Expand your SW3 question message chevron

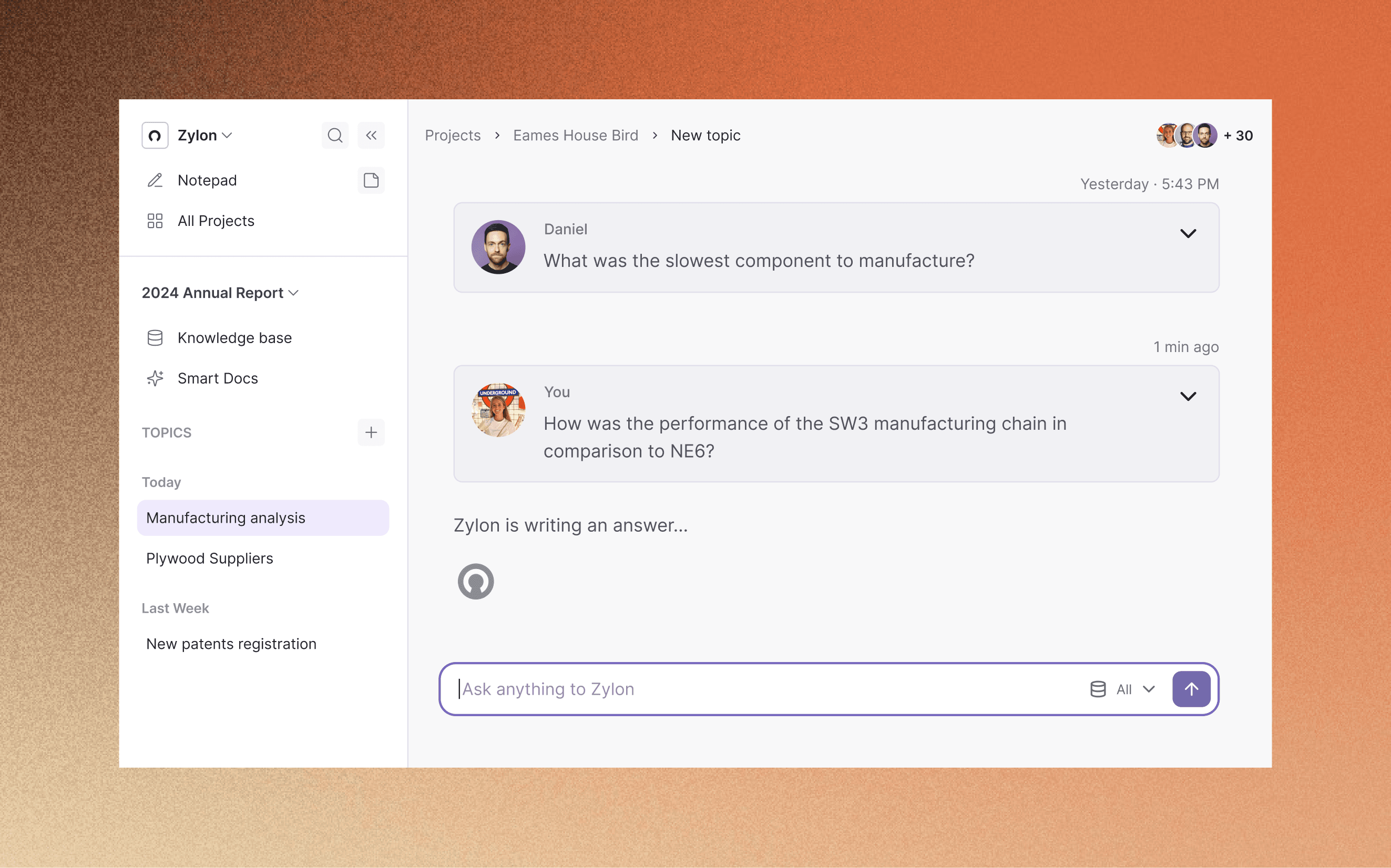coord(1188,397)
